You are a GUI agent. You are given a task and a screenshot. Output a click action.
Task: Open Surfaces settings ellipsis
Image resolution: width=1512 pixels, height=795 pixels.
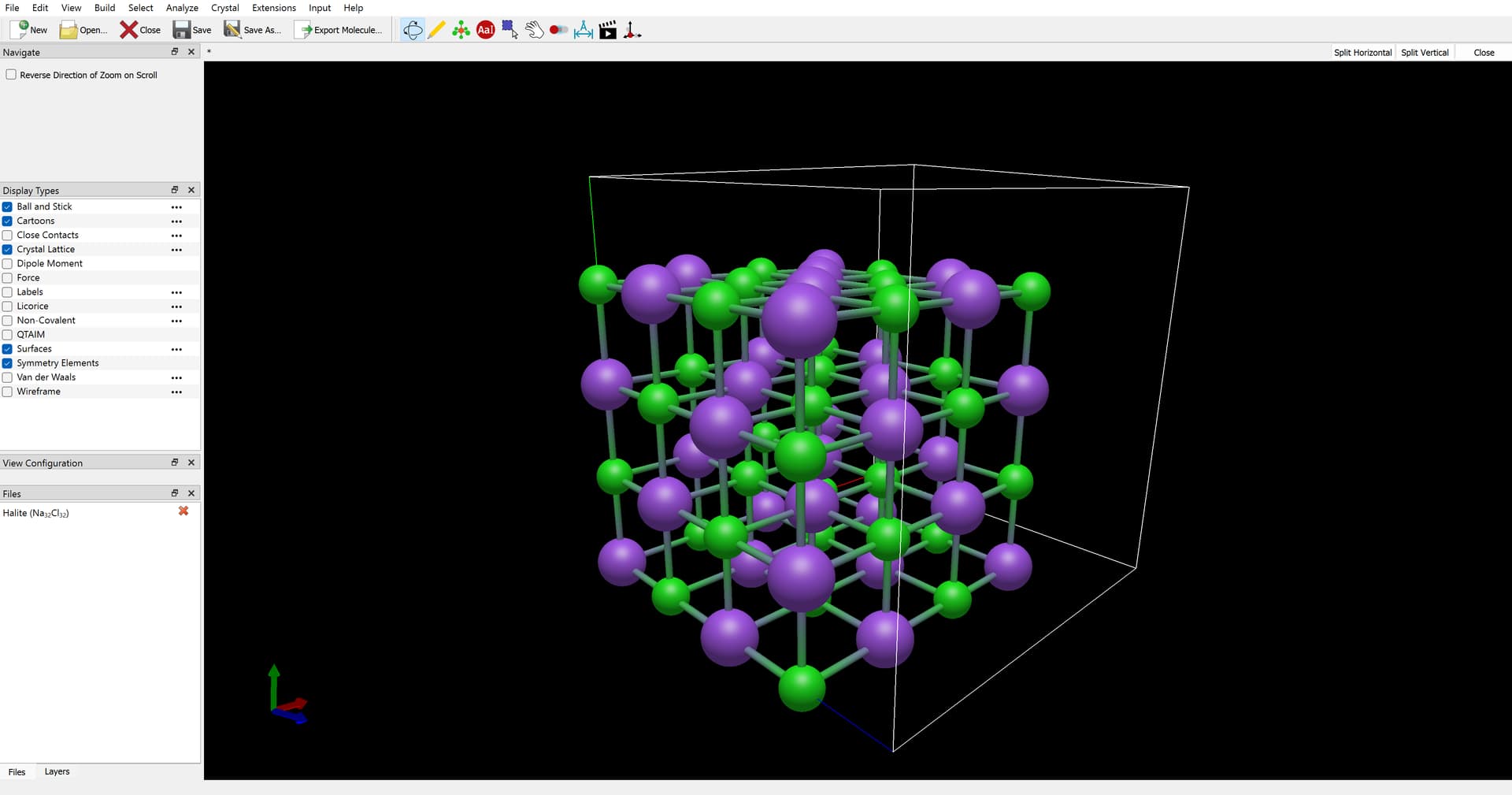176,349
